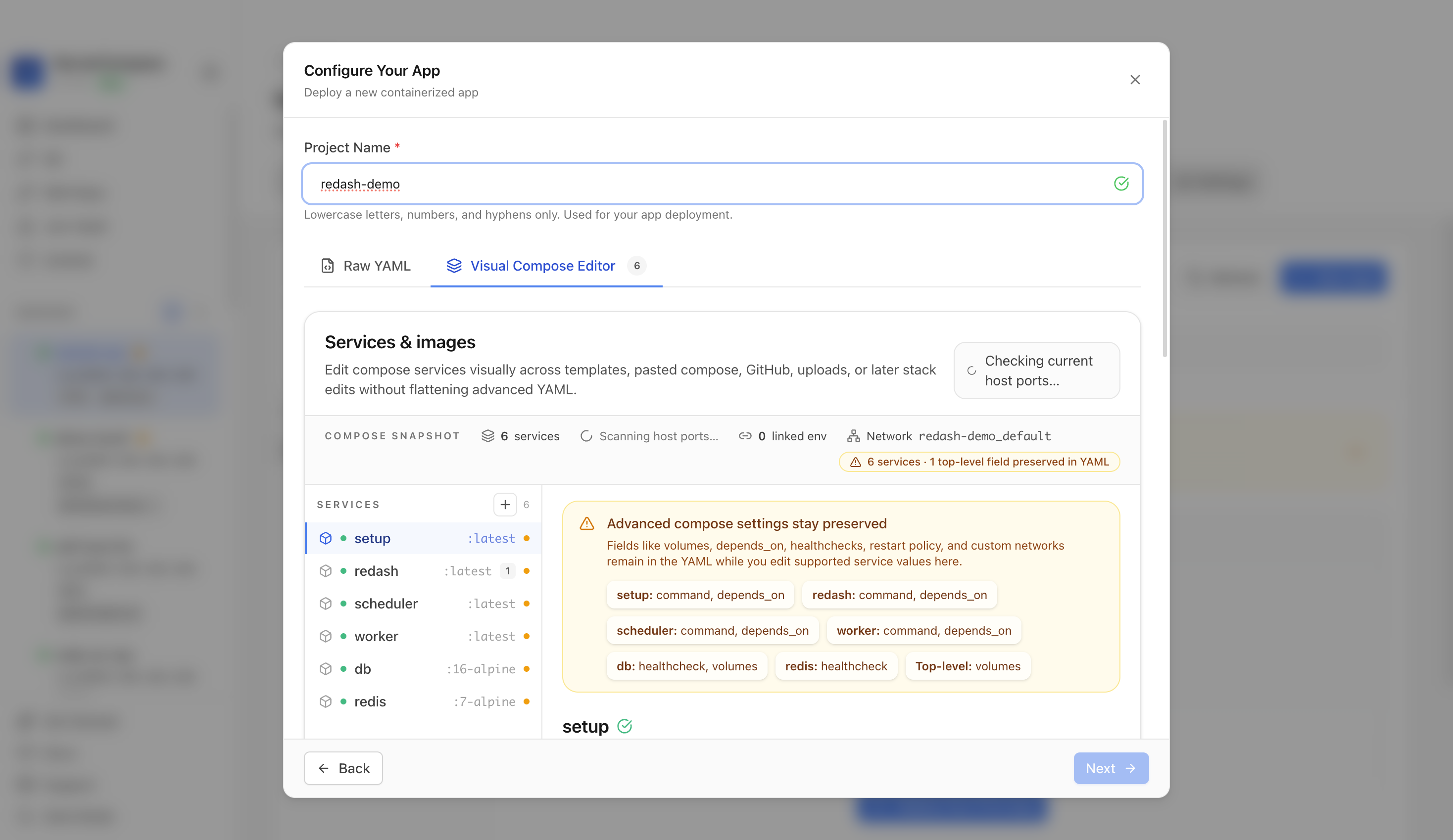Viewport: 1453px width, 840px height.
Task: Click the COMPOSE SNAPSHOT label
Action: tap(392, 436)
